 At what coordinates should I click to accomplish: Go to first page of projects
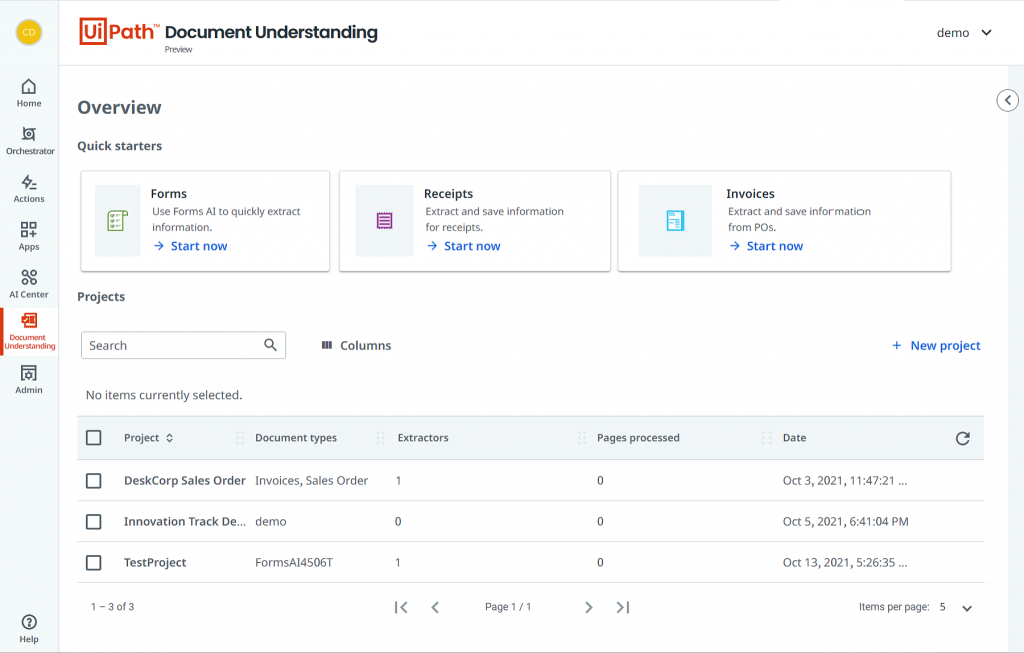[401, 607]
